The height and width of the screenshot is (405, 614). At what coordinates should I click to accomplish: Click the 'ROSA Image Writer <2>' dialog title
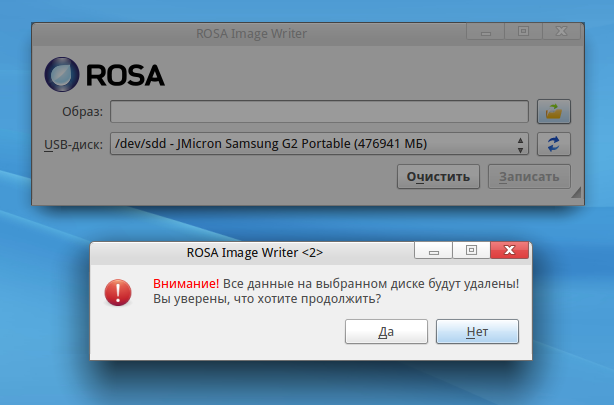click(x=255, y=253)
